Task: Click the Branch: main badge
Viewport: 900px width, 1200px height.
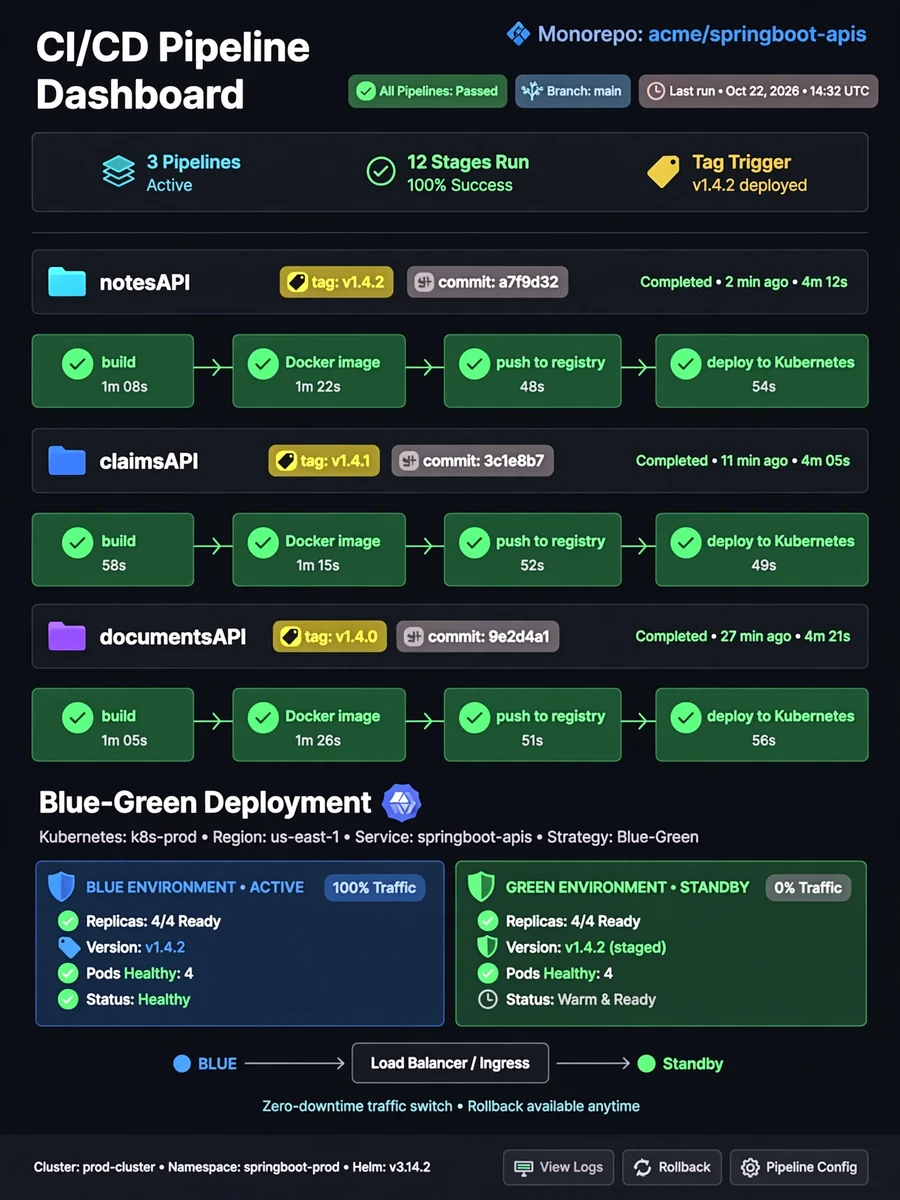Action: click(573, 91)
